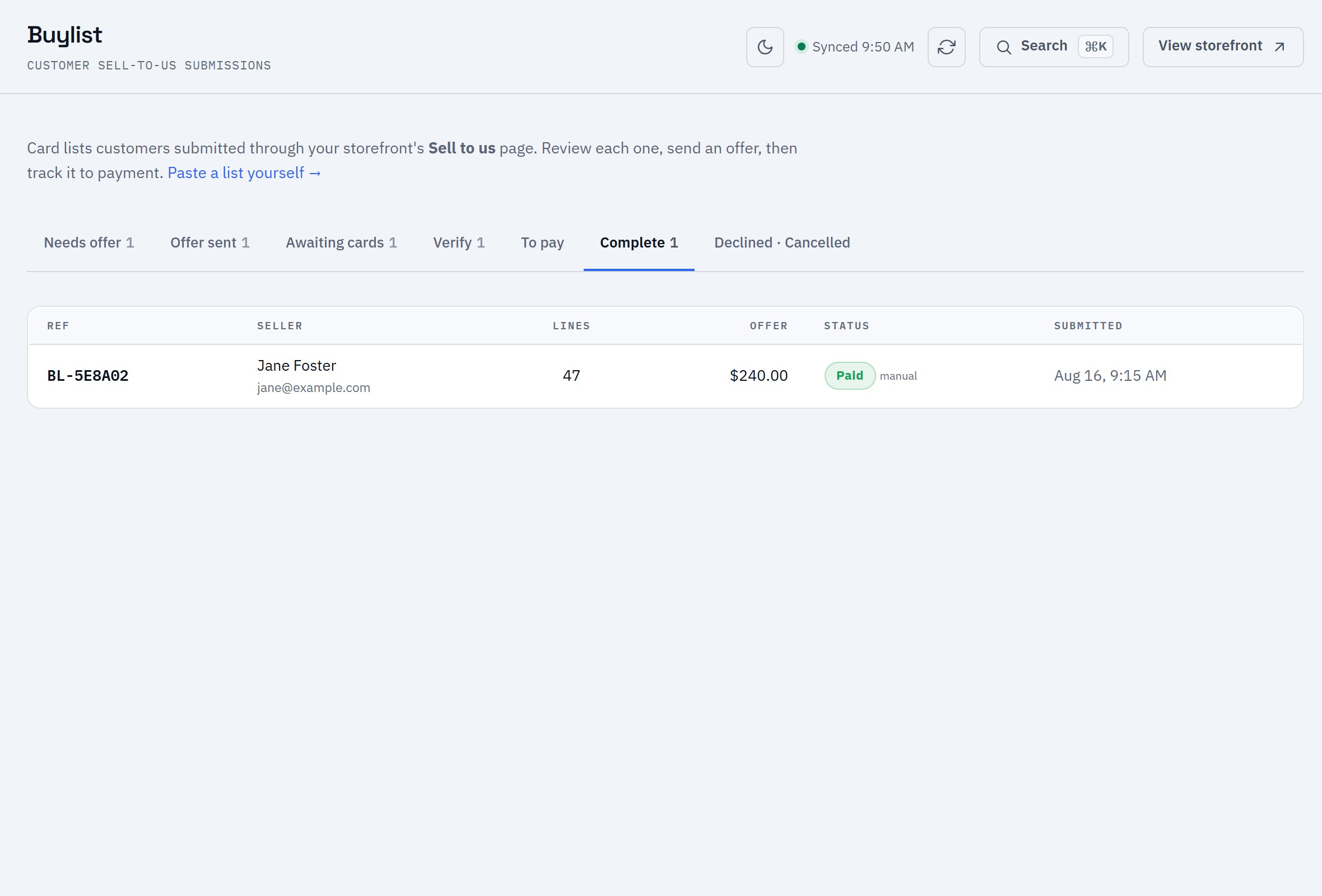The image size is (1322, 896).
Task: Click the LINES column header
Action: (571, 326)
